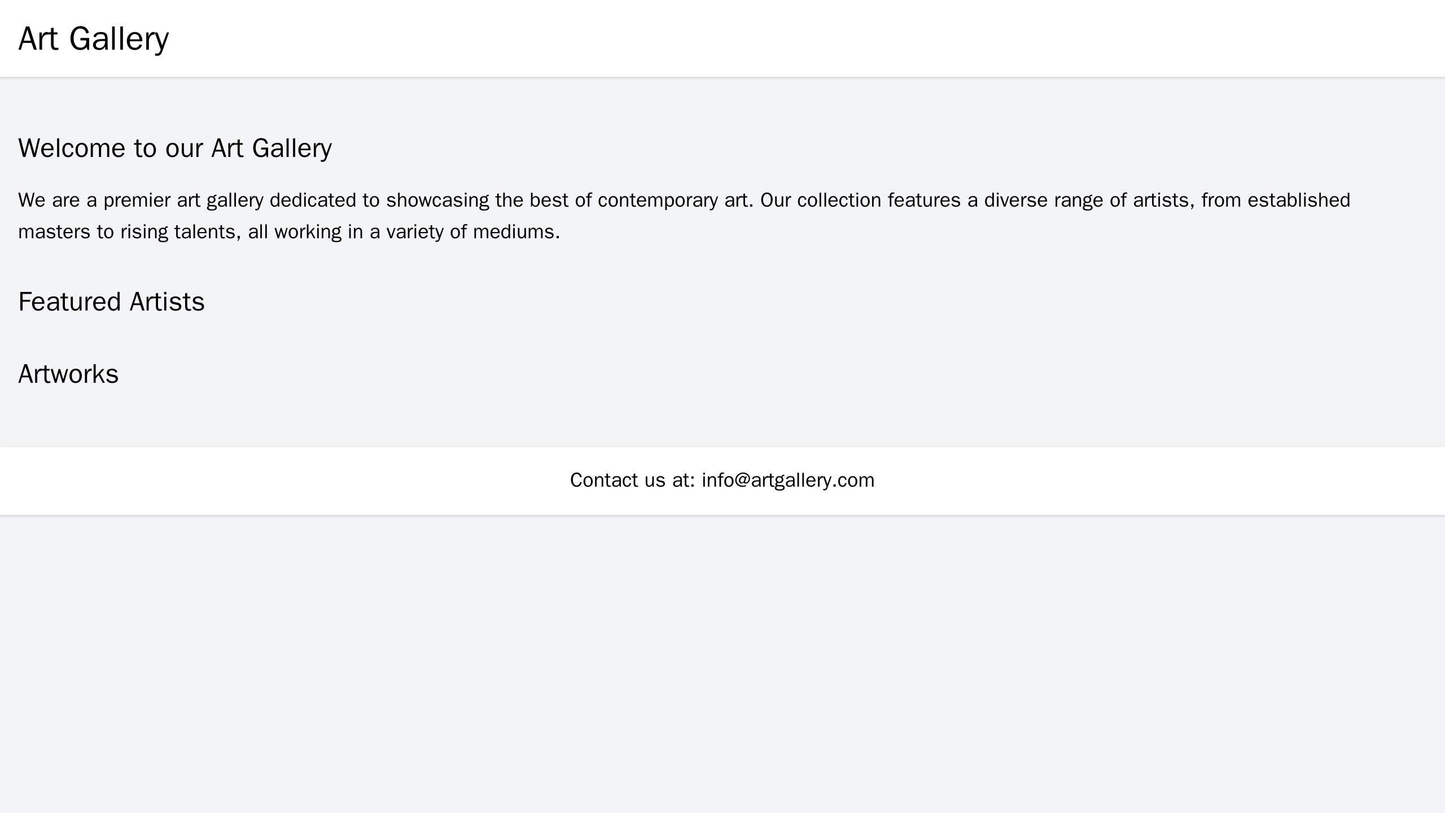
Task: Click the "Welcome to our Art Gallery" heading
Action: pyautogui.click(x=175, y=148)
